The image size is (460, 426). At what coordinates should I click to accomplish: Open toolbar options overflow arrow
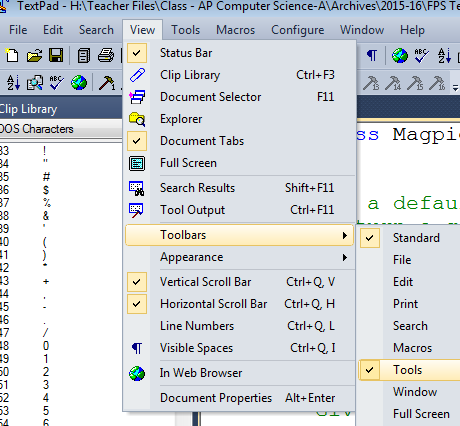pos(455,87)
